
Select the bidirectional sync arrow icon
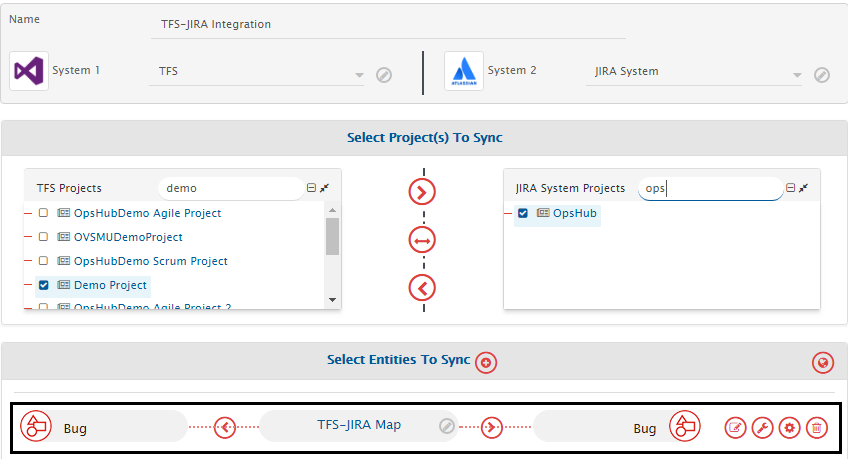(x=423, y=240)
